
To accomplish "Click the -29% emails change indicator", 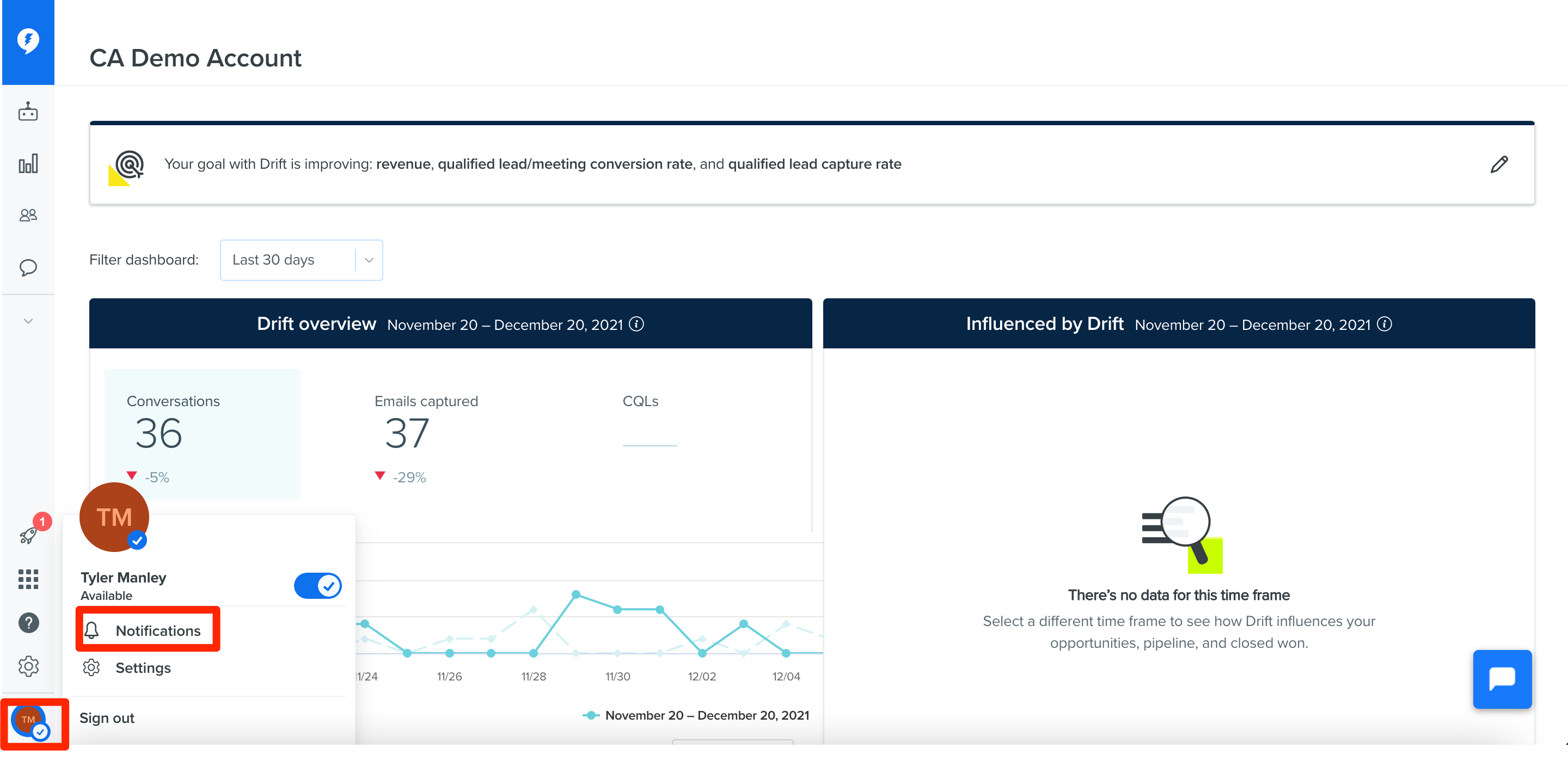I will tap(400, 476).
